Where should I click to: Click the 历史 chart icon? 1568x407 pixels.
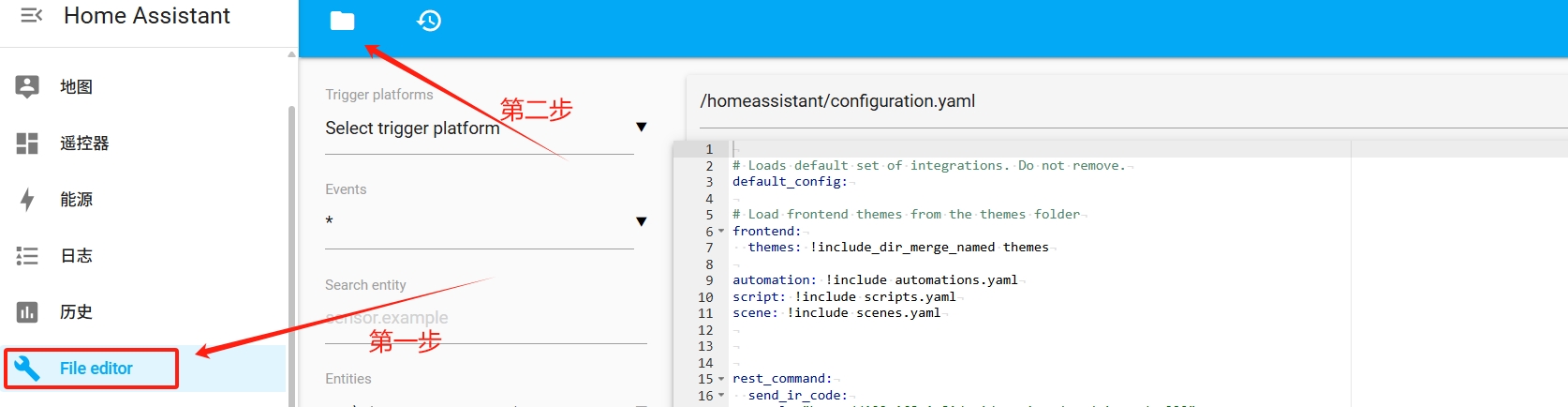pyautogui.click(x=27, y=311)
